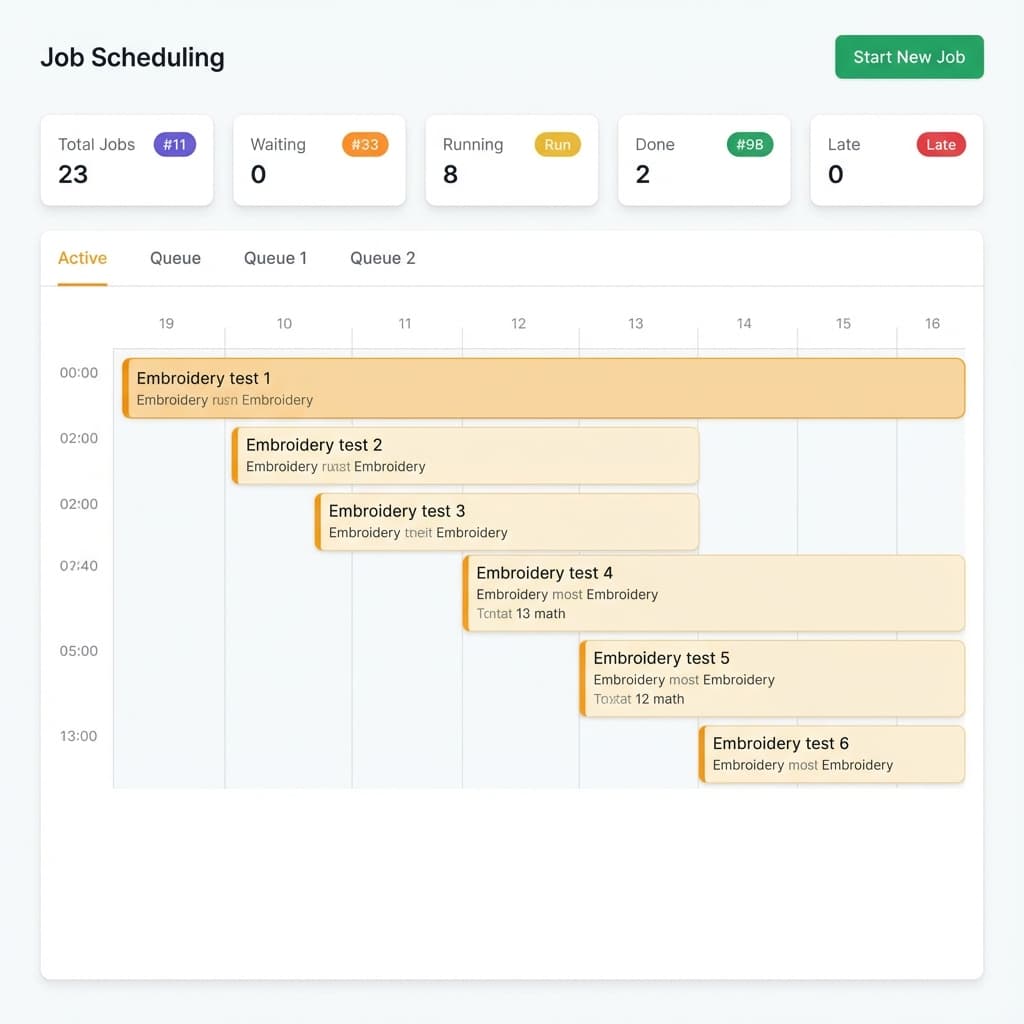Click the Embroidery test 5 job bar

coord(771,678)
